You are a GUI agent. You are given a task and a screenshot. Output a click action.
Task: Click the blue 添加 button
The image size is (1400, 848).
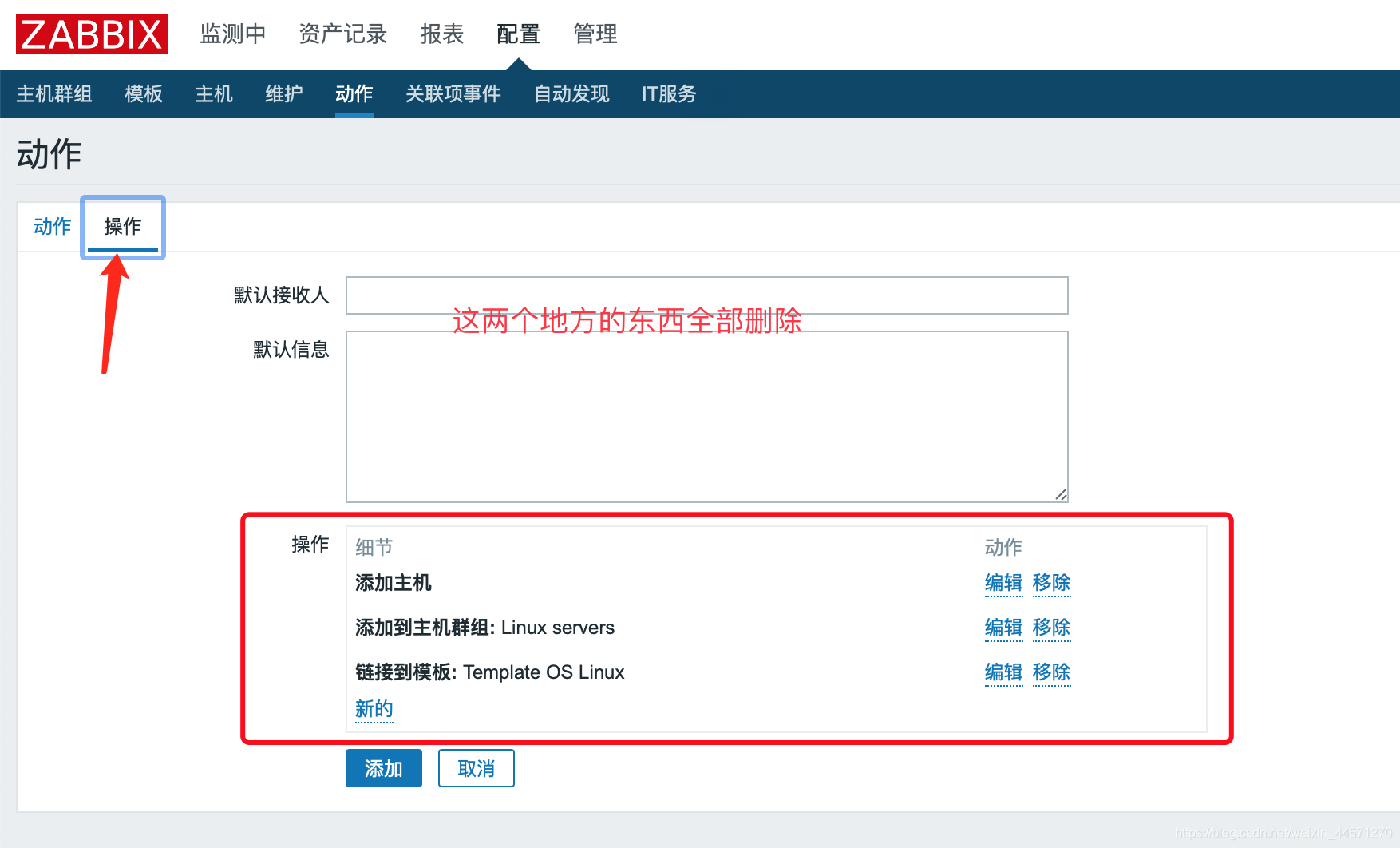[x=384, y=768]
